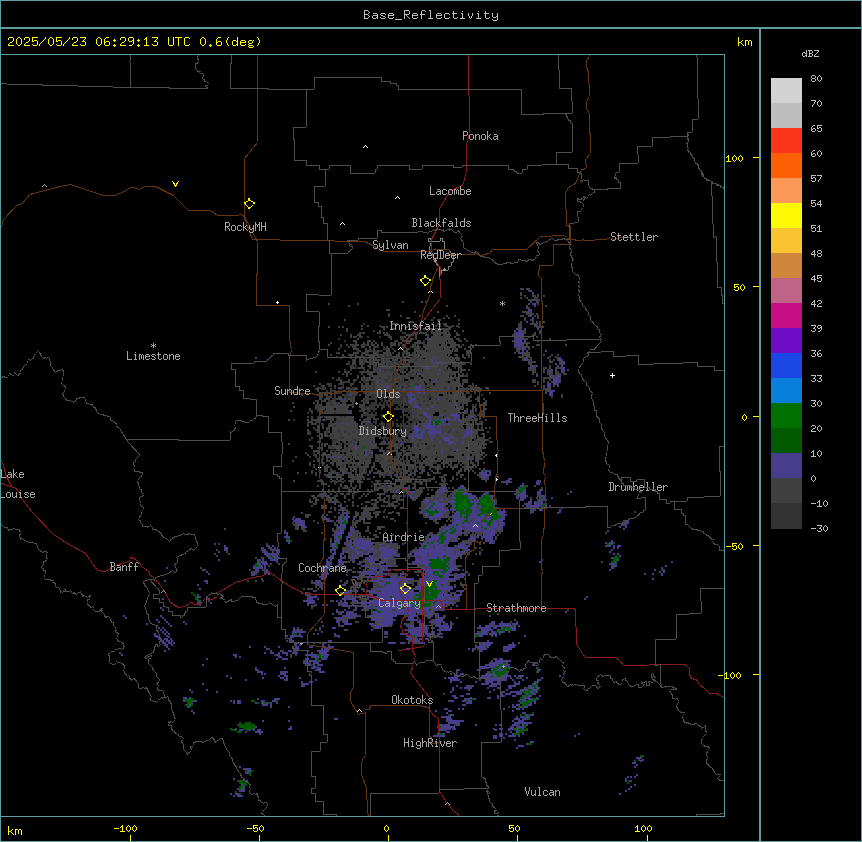
Task: Click the Ponoka city label
Action: click(480, 136)
